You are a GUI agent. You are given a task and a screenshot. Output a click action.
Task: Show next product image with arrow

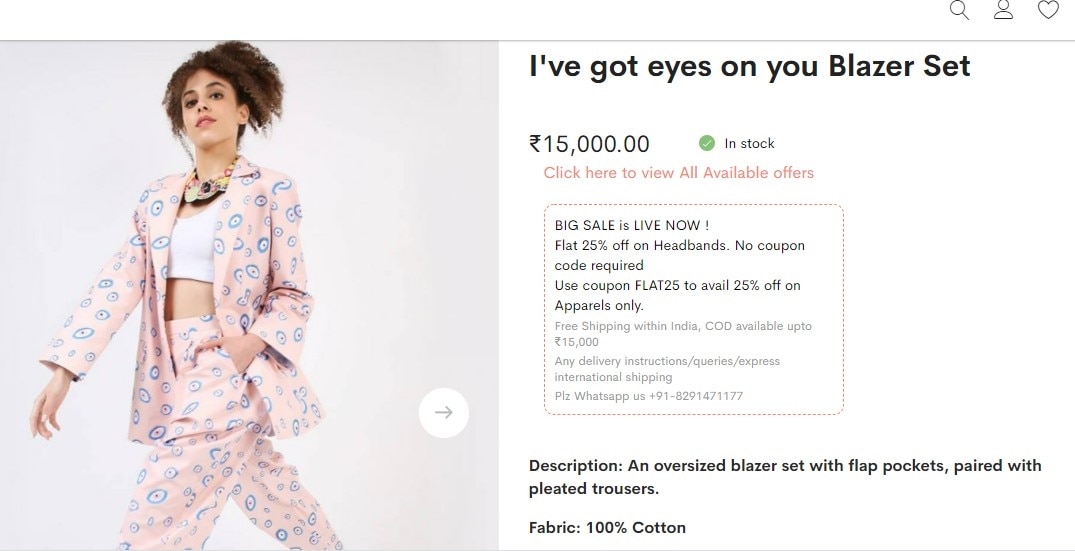tap(444, 412)
